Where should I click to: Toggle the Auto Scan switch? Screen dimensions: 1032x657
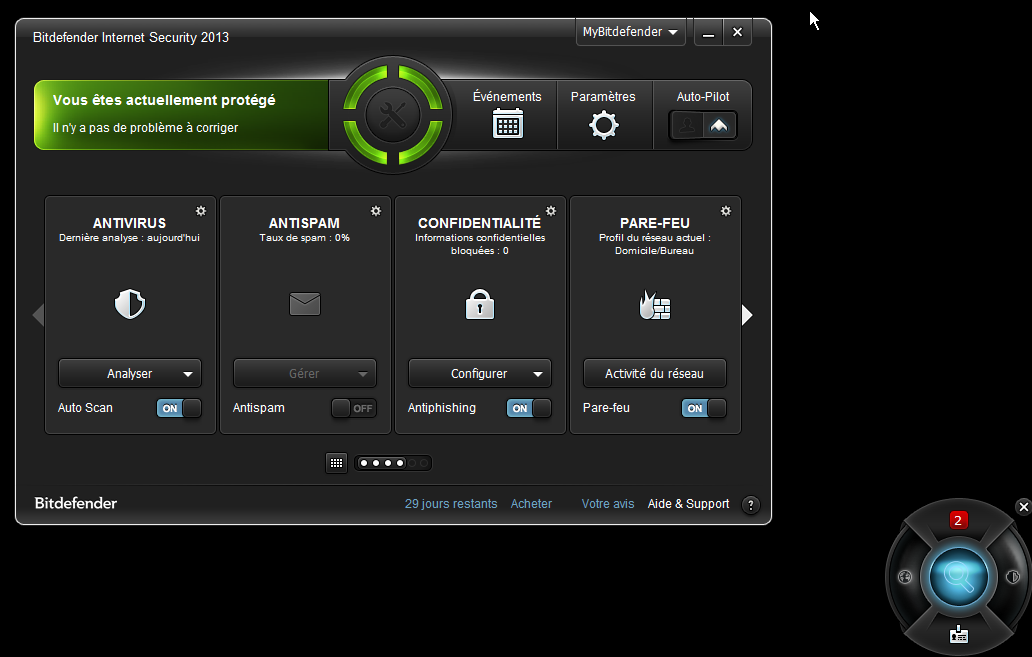179,408
